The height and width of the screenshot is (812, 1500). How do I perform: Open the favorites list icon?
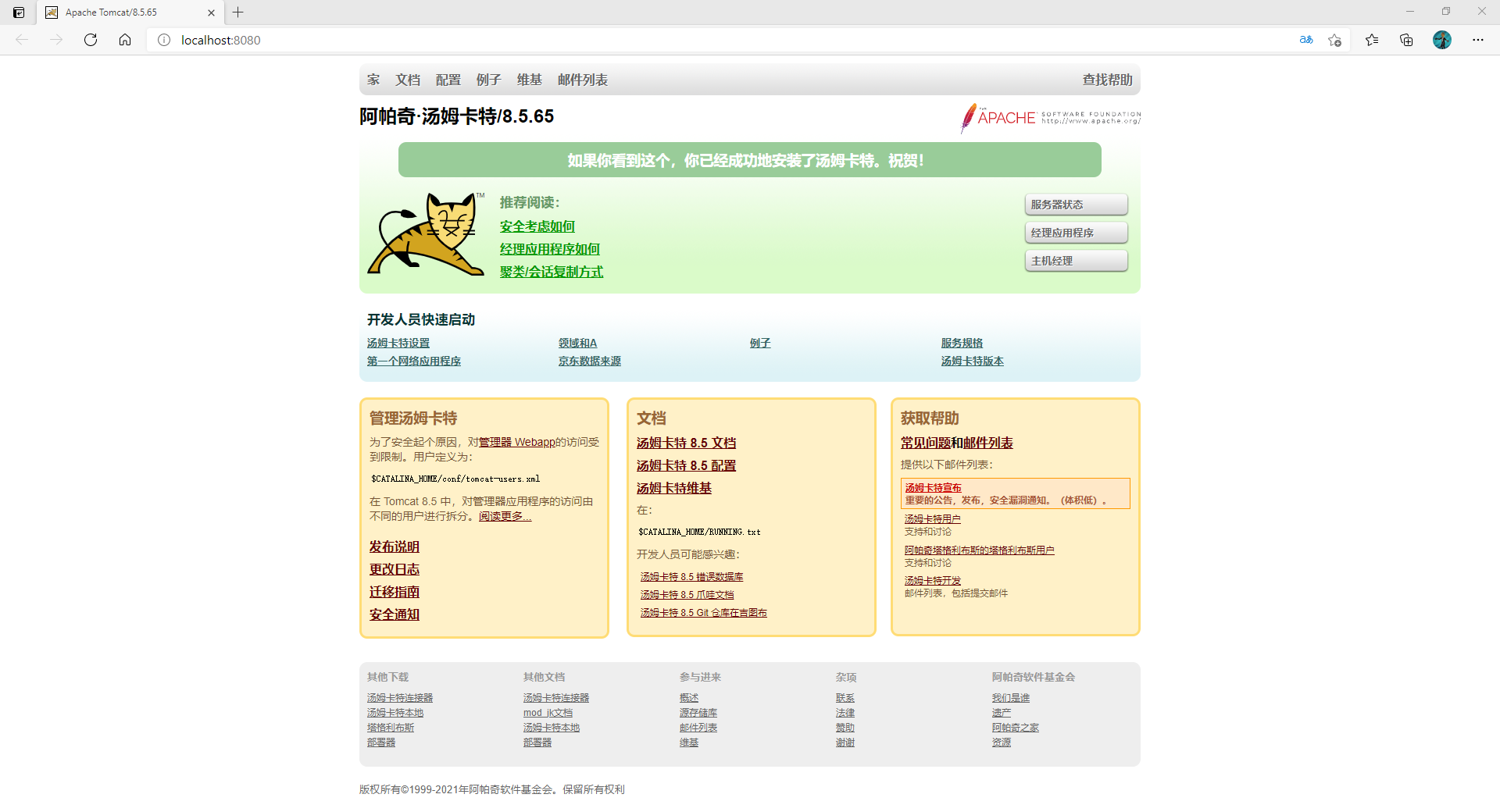point(1372,40)
